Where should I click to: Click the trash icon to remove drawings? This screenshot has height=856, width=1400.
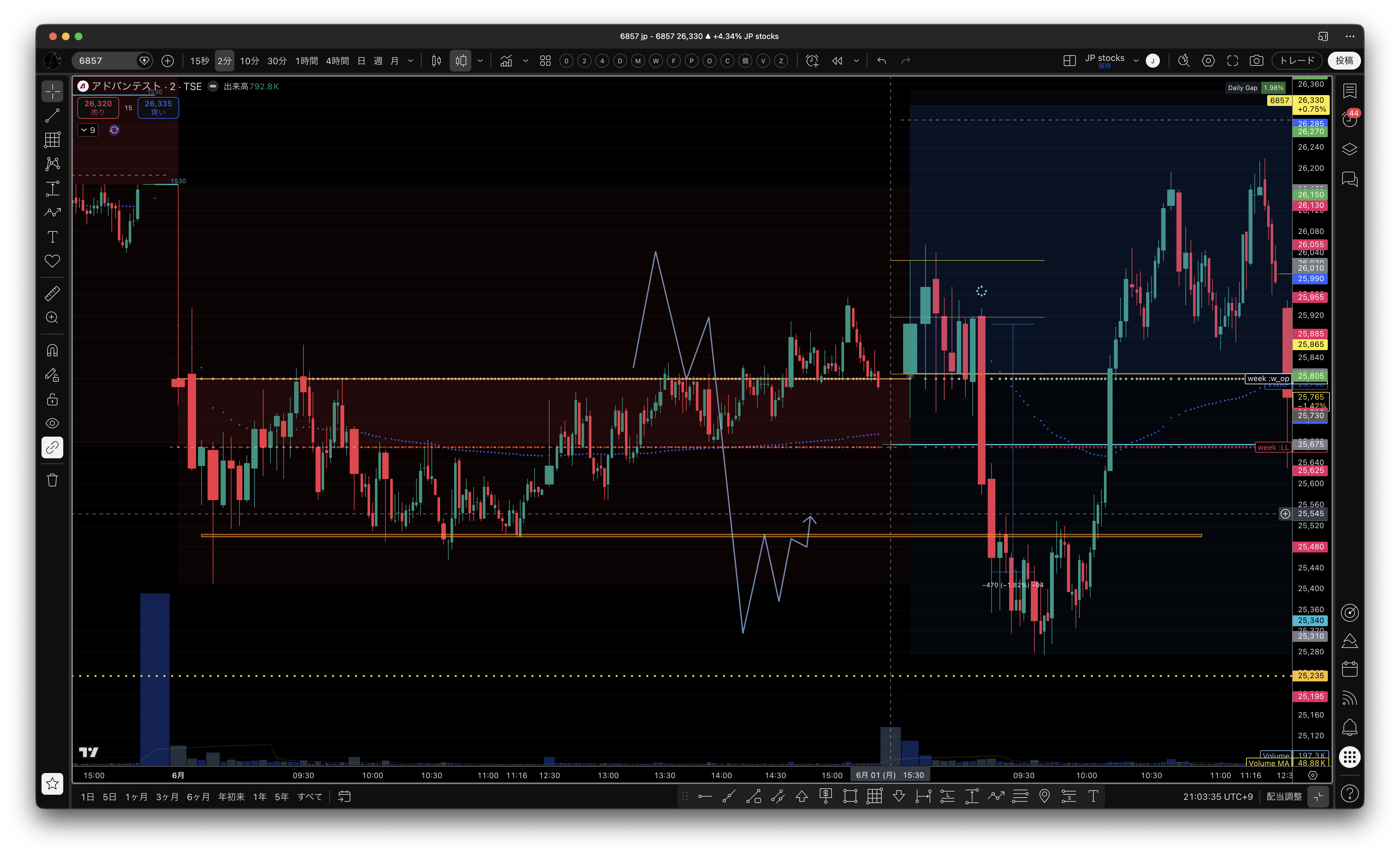52,481
